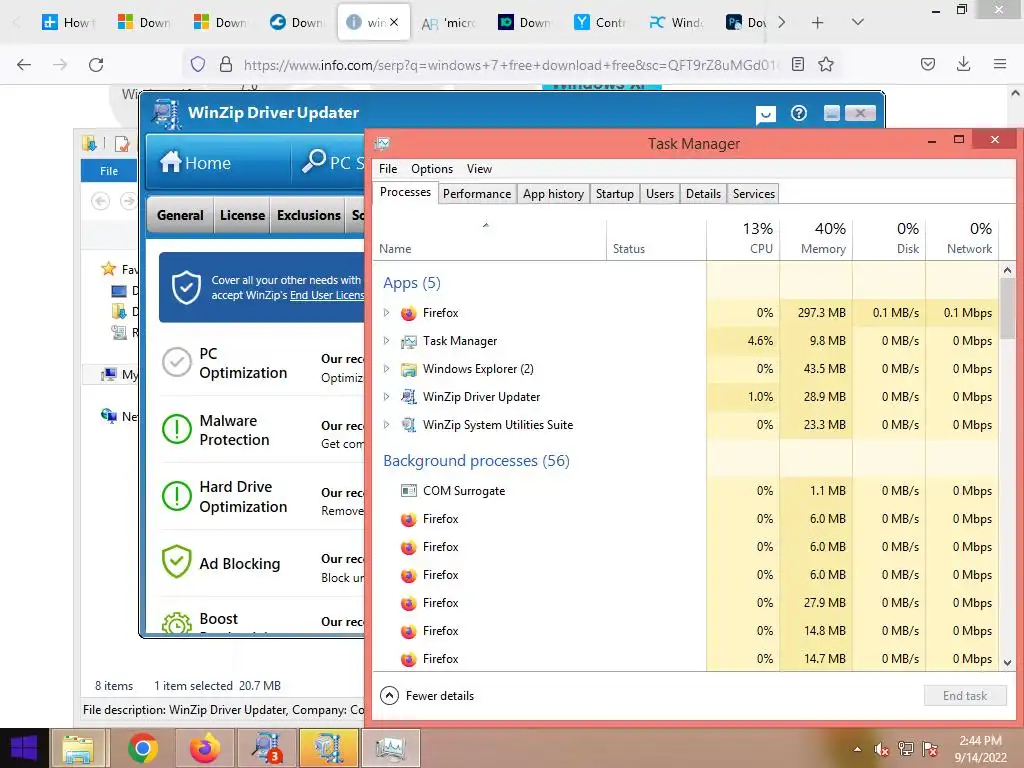Image resolution: width=1024 pixels, height=768 pixels.
Task: Open the Firefox downloads icon
Action: (x=963, y=64)
